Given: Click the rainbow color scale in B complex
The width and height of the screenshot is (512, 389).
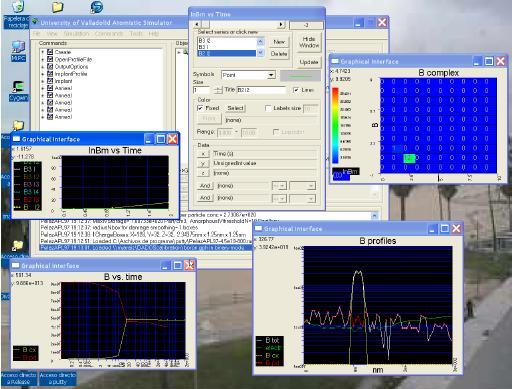Looking at the screenshot, I should [335, 125].
